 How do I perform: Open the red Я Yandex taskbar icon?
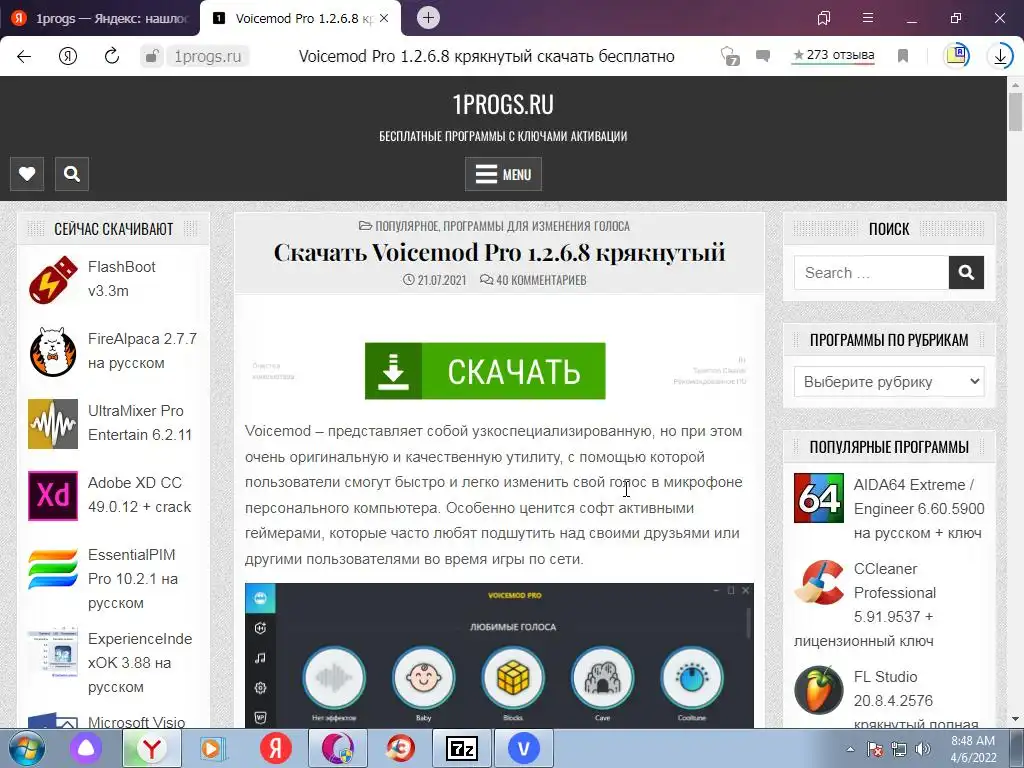(x=276, y=748)
